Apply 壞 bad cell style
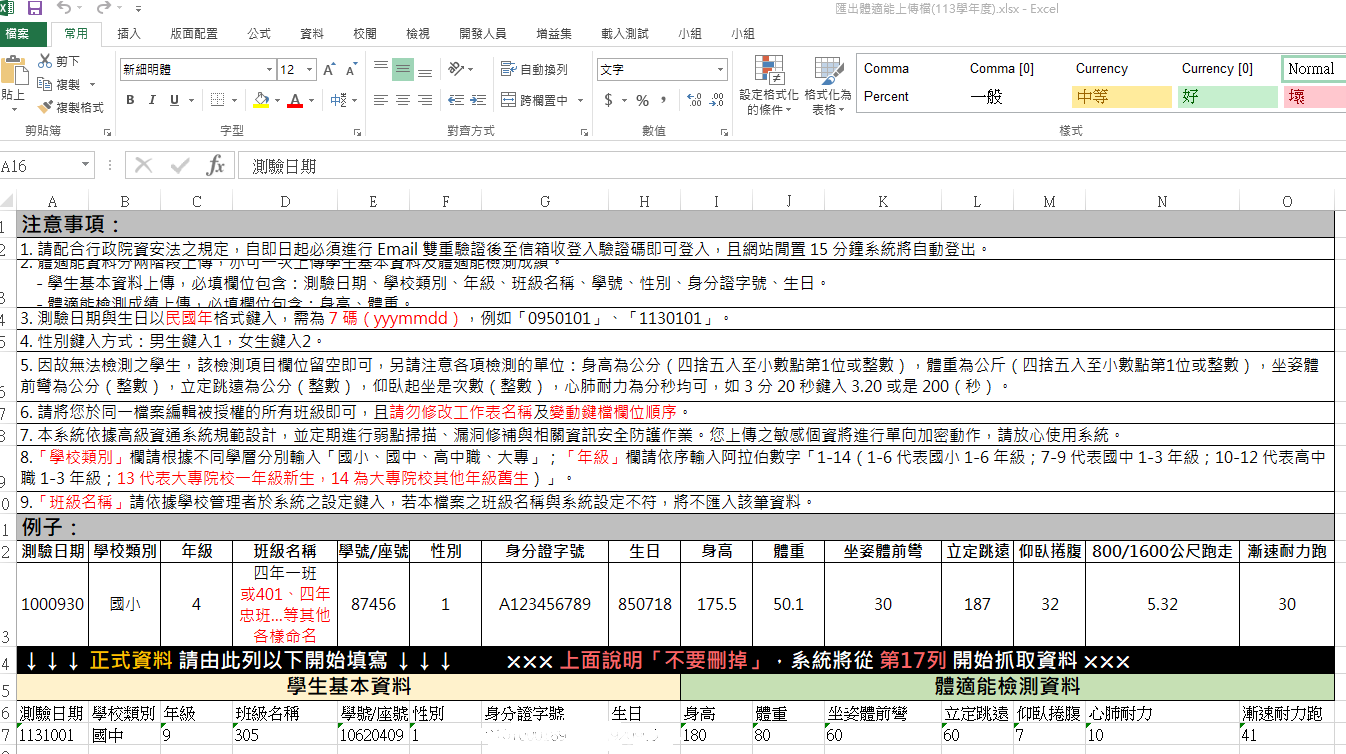 coord(1314,97)
